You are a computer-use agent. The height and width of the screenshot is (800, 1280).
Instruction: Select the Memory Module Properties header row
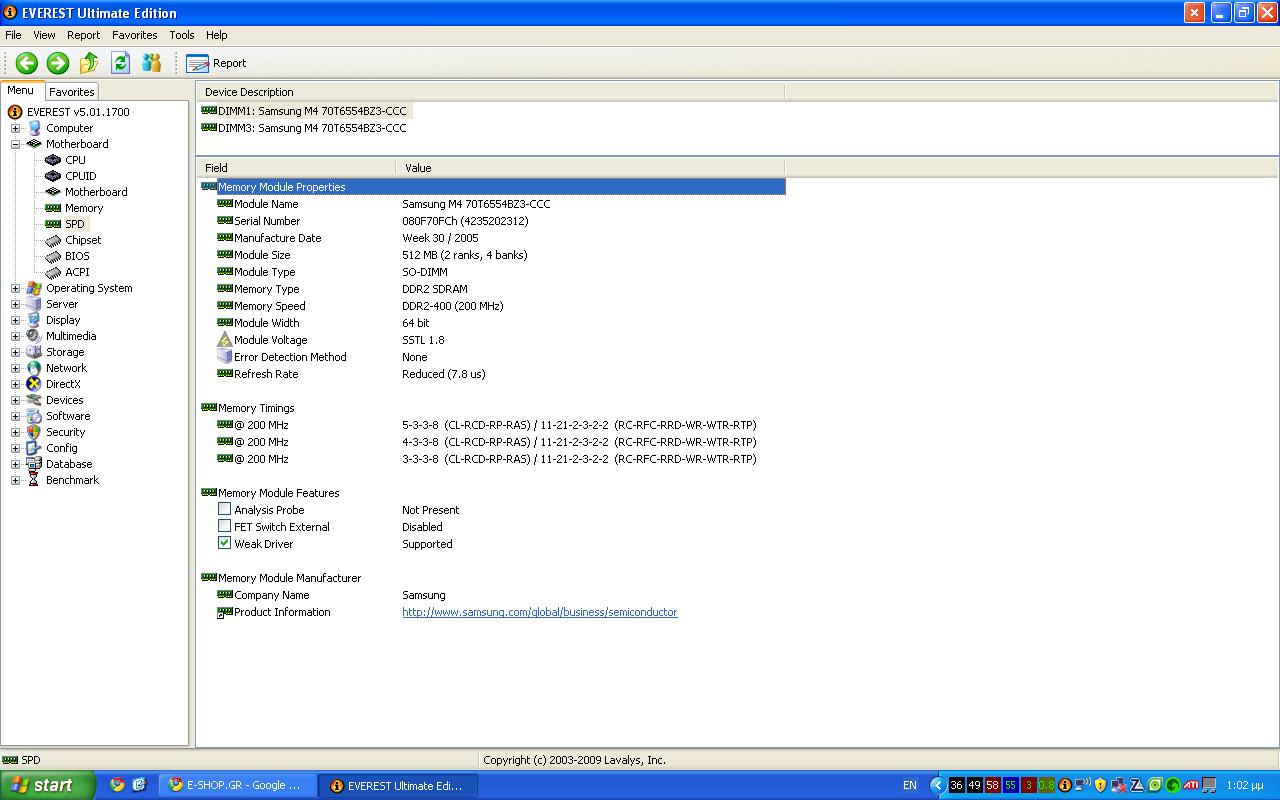[492, 187]
